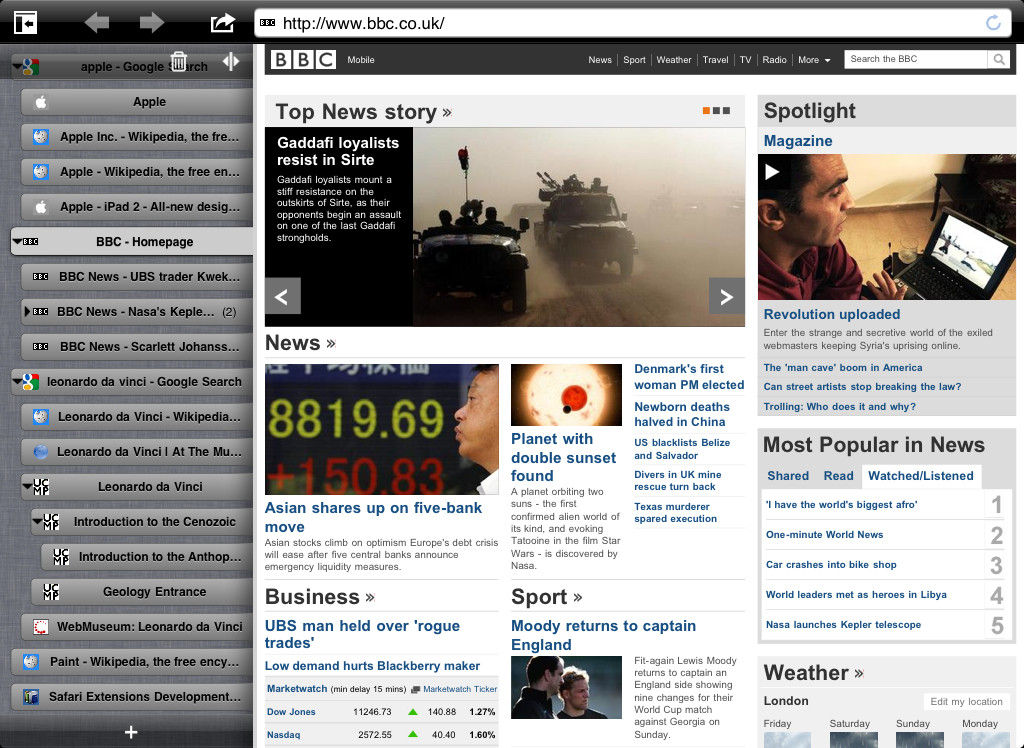The image size is (1024, 748).
Task: Play the Spotlight Magazine video
Action: [772, 172]
